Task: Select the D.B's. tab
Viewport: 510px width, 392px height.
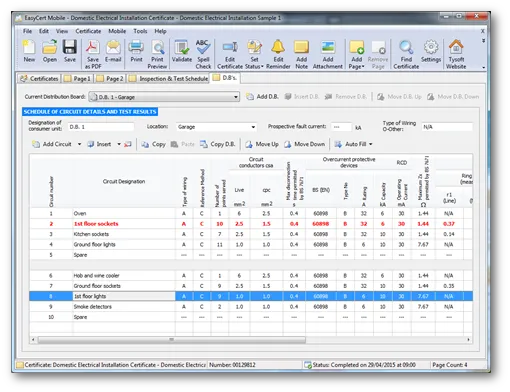Action: coord(225,78)
